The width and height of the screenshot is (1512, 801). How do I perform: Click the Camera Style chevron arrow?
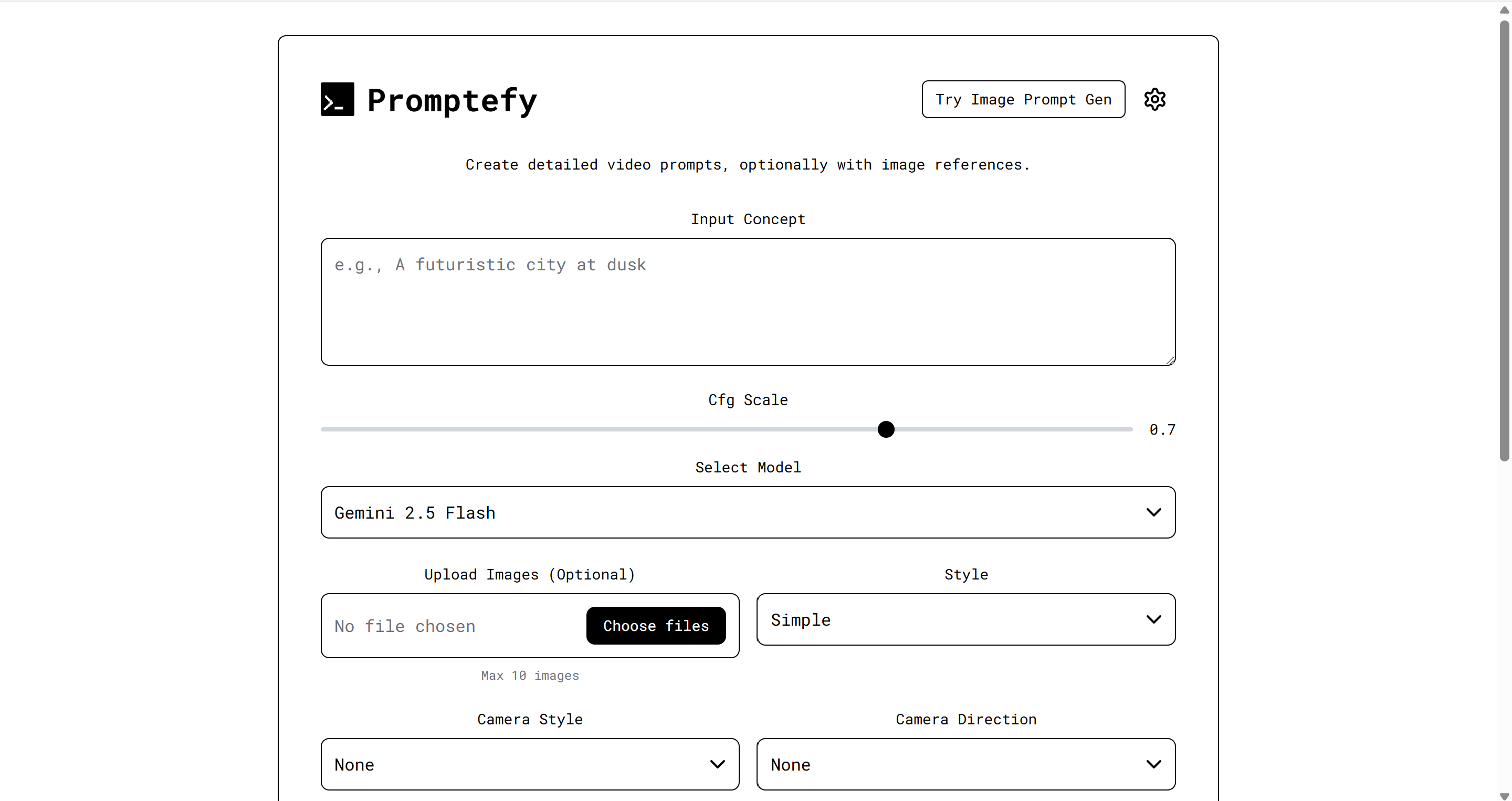click(717, 764)
